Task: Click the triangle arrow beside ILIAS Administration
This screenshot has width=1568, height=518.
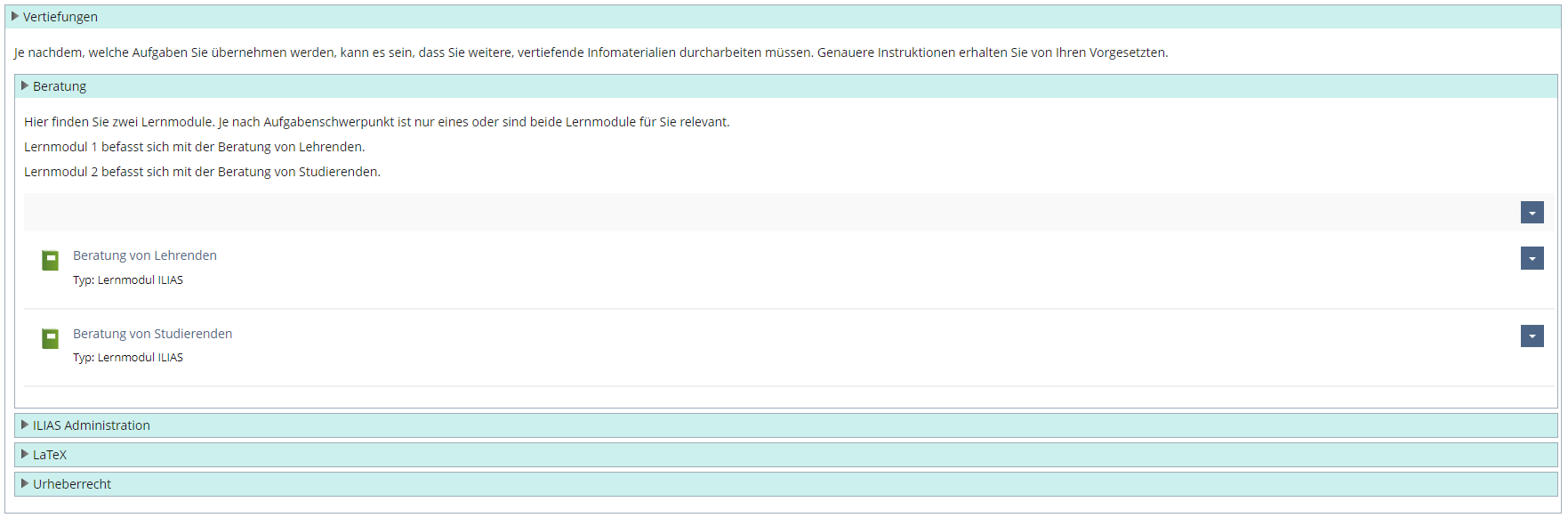Action: click(x=25, y=425)
